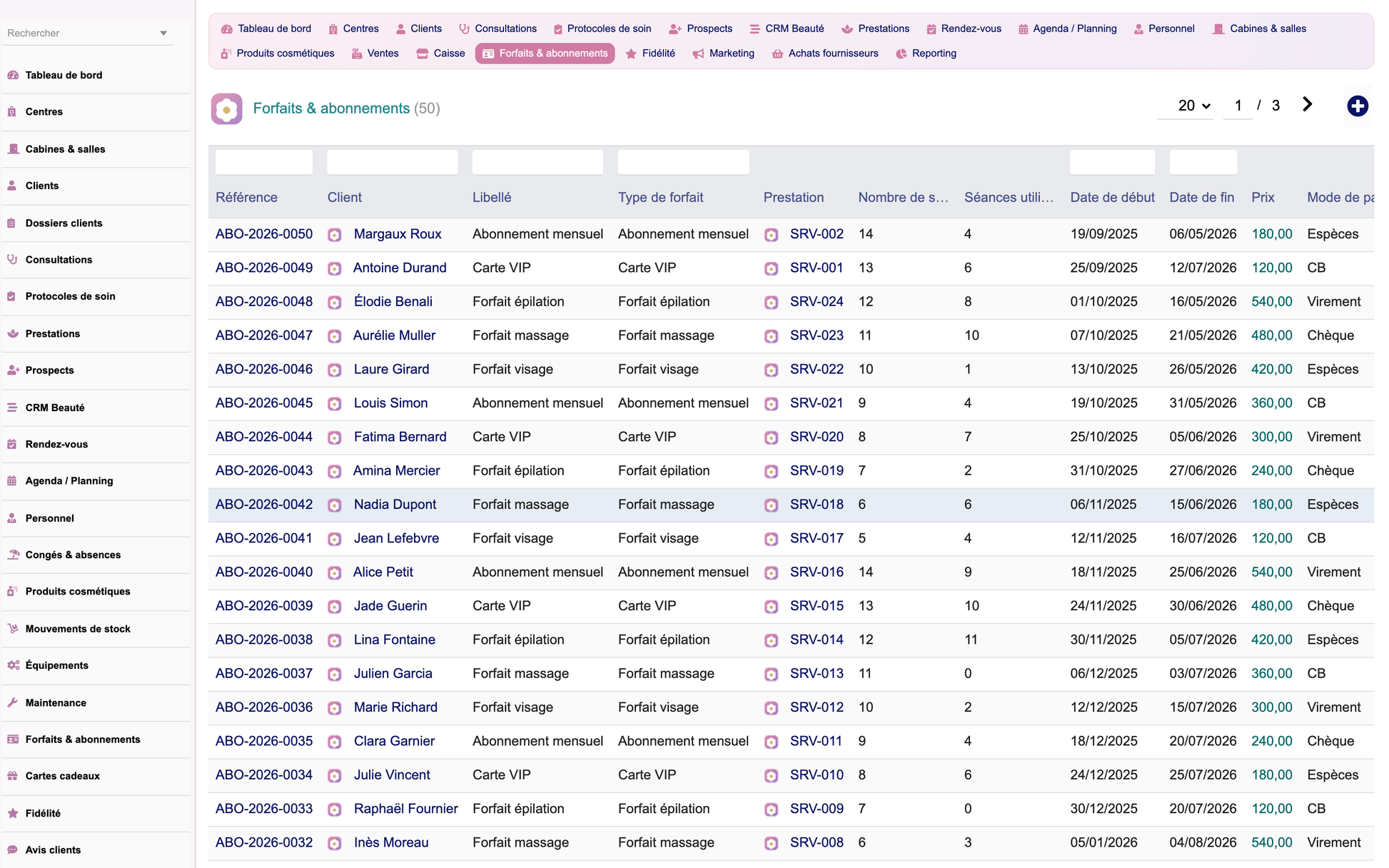Click the Centres sidebar building icon
The width and height of the screenshot is (1389, 868).
tap(13, 112)
